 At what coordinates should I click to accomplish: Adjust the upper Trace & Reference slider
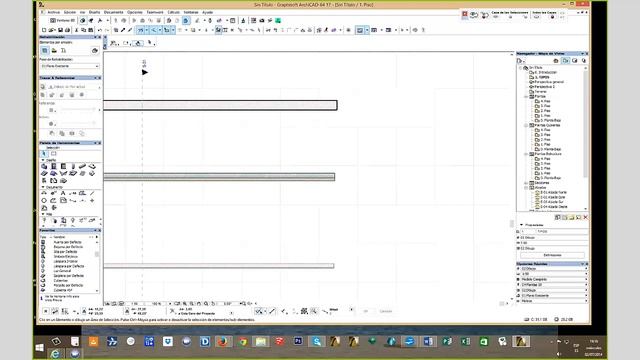[x=78, y=110]
